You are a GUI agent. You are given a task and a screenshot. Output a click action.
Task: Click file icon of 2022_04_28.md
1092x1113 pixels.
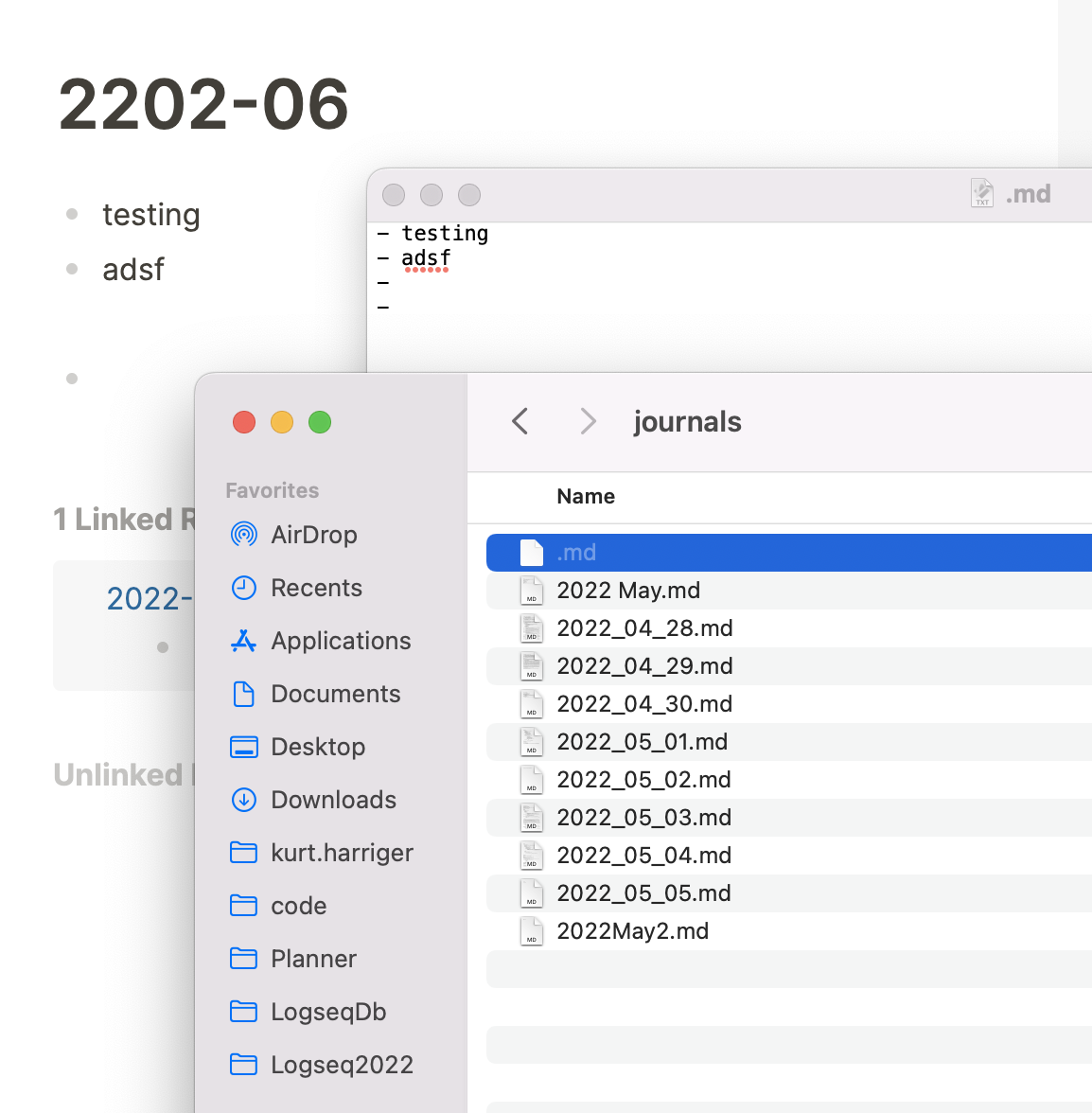tap(532, 628)
